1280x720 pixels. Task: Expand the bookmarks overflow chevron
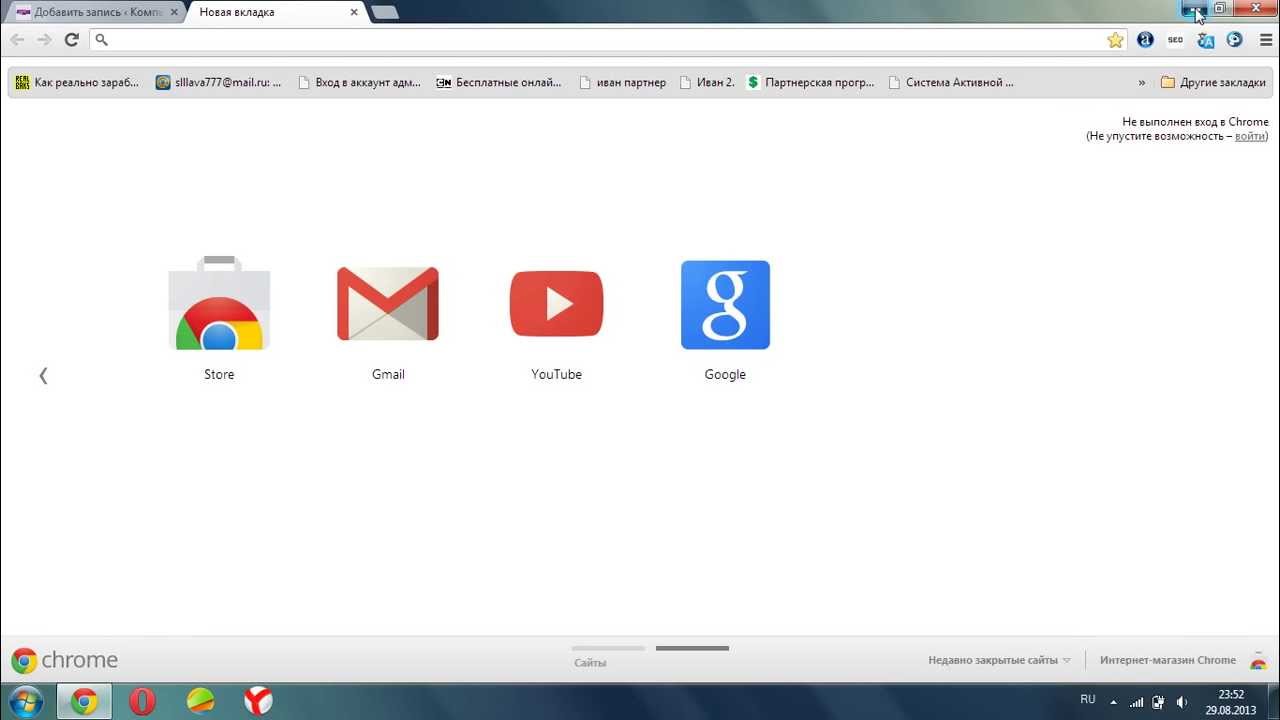pos(1142,83)
